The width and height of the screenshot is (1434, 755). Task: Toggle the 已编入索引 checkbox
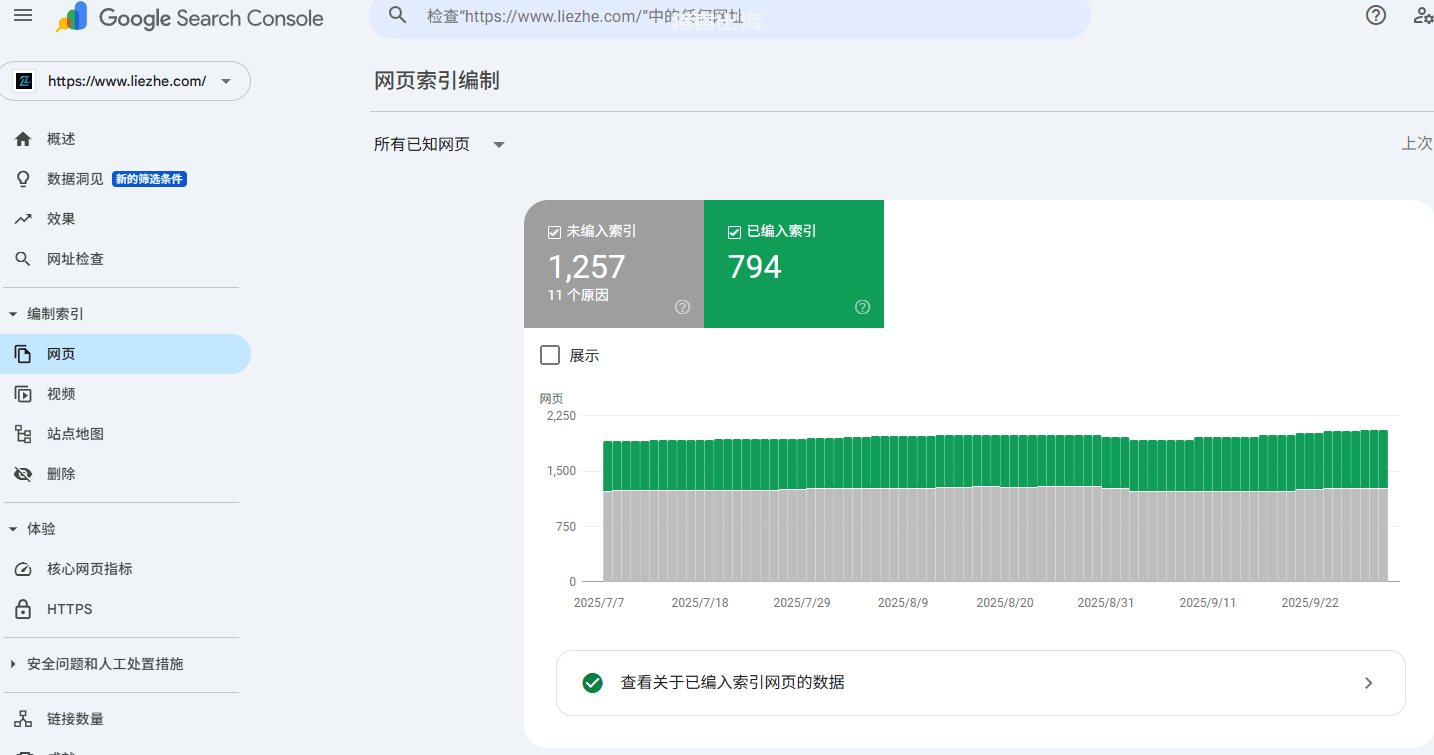[x=734, y=232]
